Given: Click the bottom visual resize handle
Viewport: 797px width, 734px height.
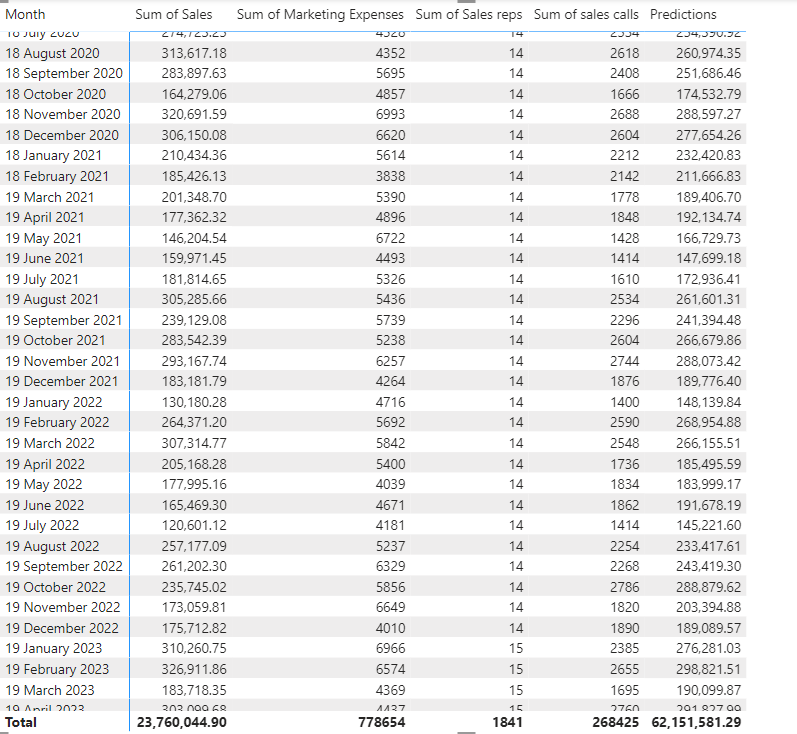Looking at the screenshot, I should click(x=466, y=732).
